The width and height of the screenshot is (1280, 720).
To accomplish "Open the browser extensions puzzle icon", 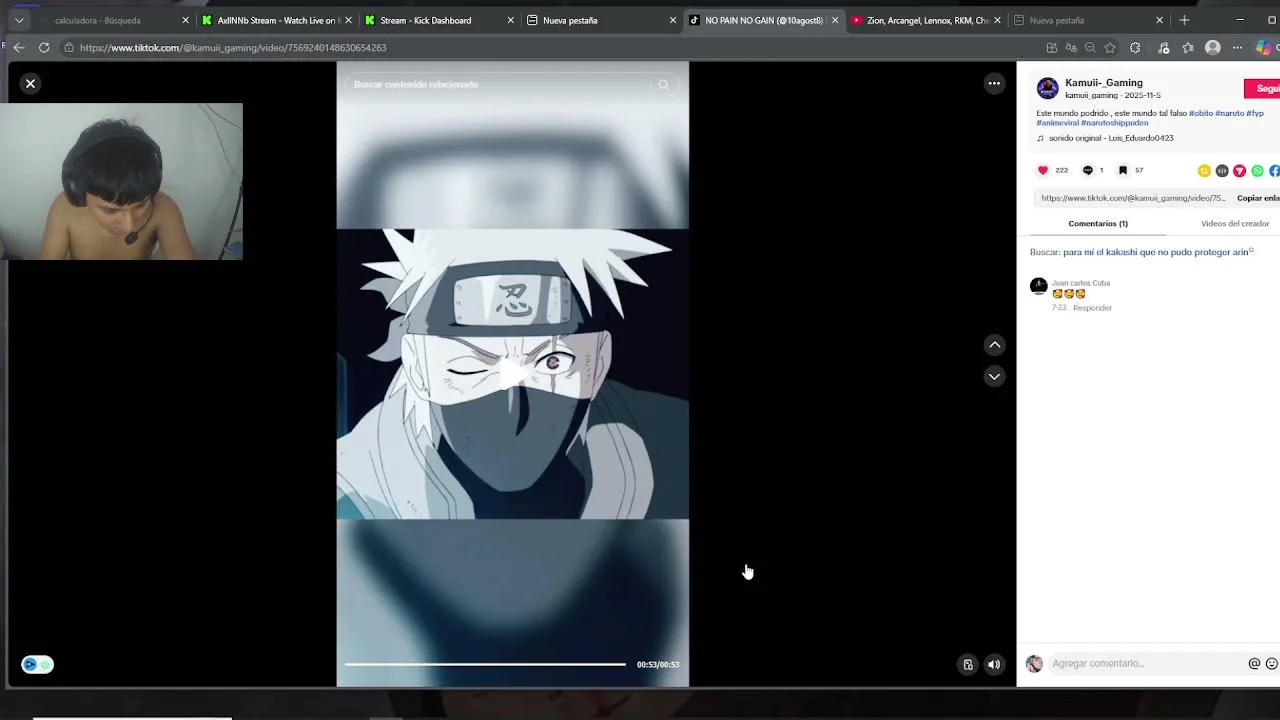I will tap(1135, 48).
